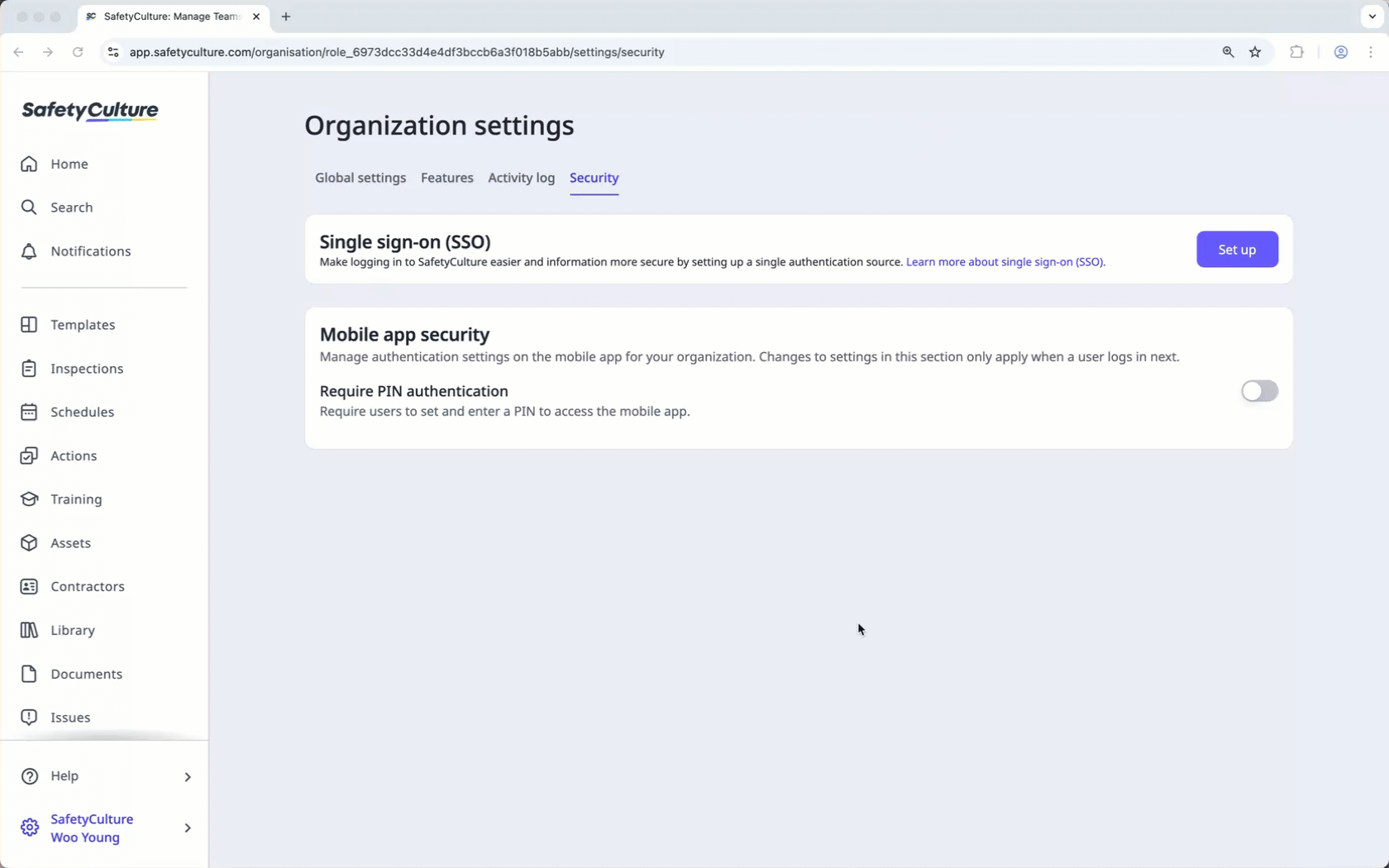Click the Help question mark icon

pos(29,776)
